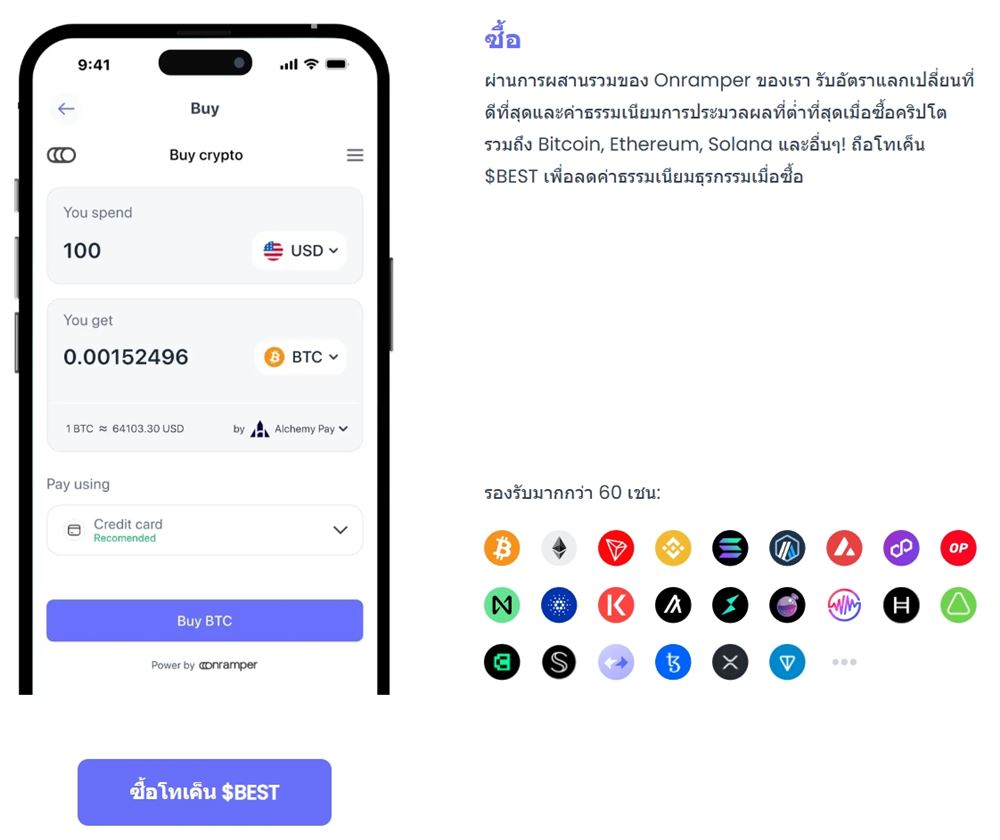Click the Bitcoin coin icon
This screenshot has width=1000, height=840.
pyautogui.click(x=502, y=548)
